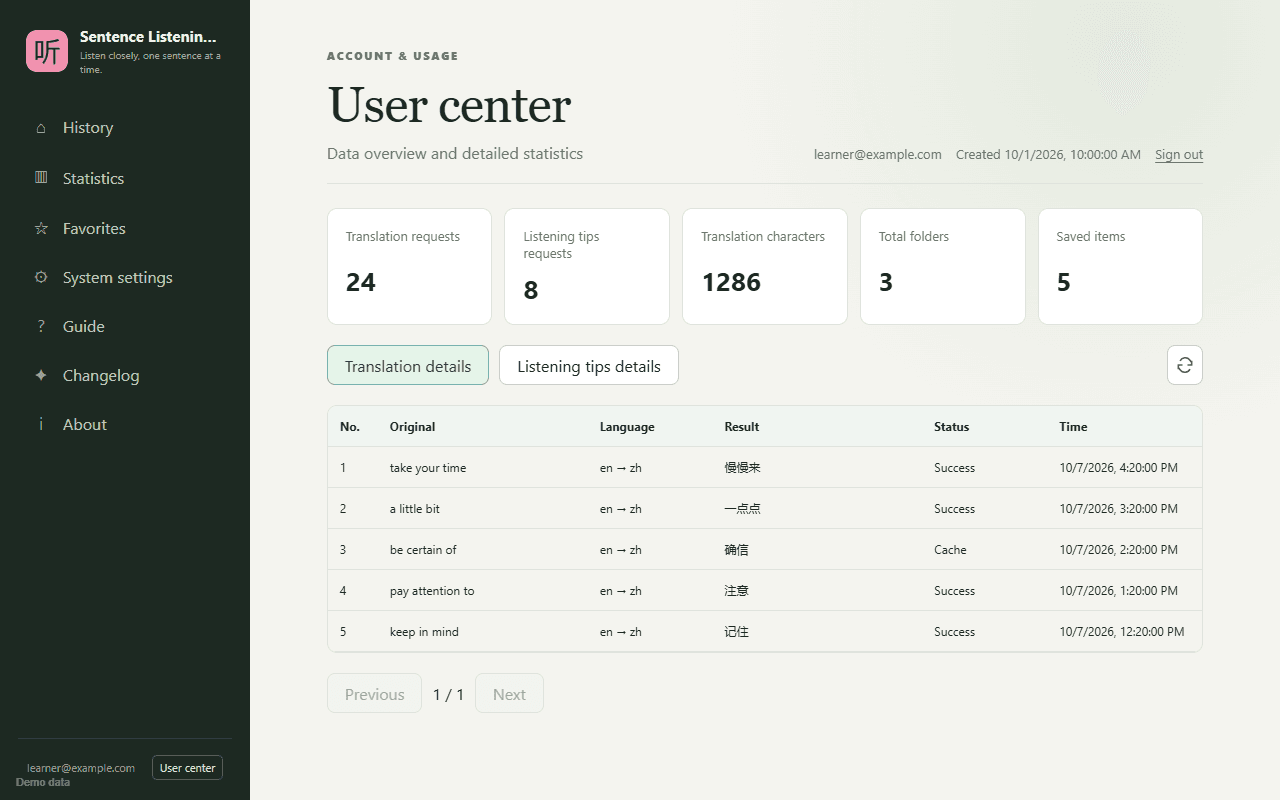Click the 1 / 1 page indicator
Viewport: 1280px width, 800px height.
tap(448, 694)
